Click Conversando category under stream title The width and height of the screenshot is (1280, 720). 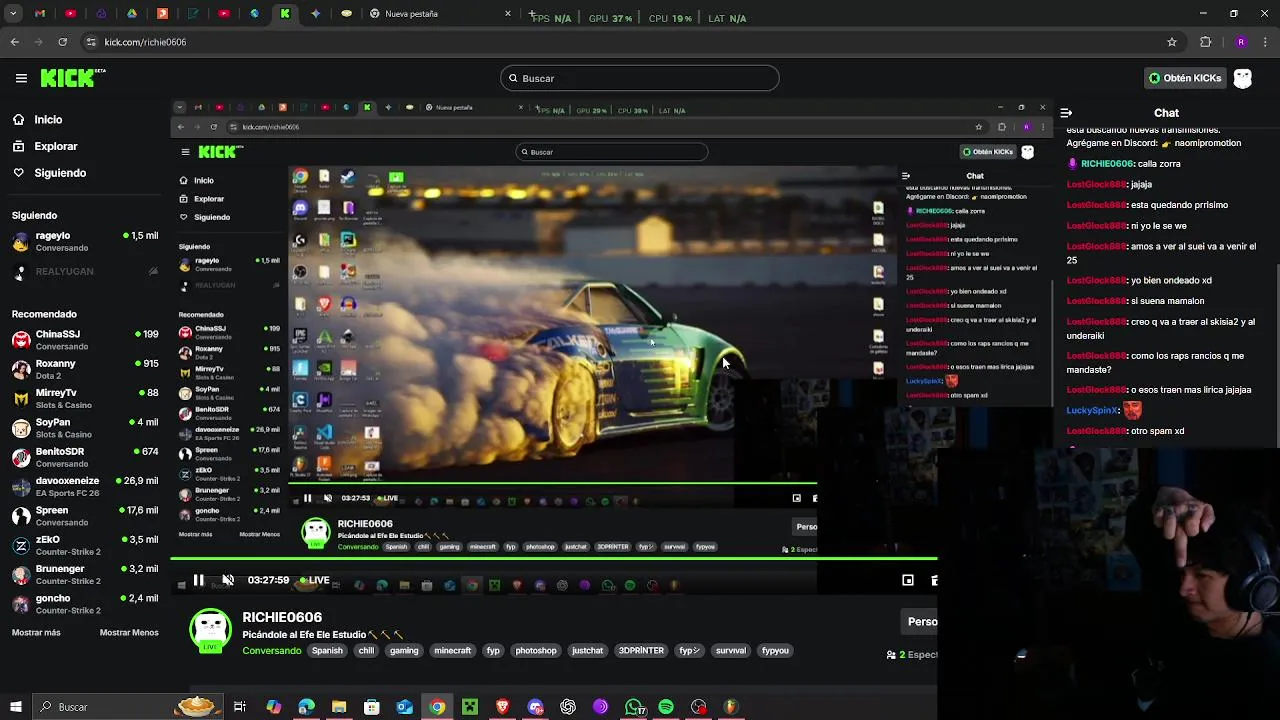click(x=272, y=651)
